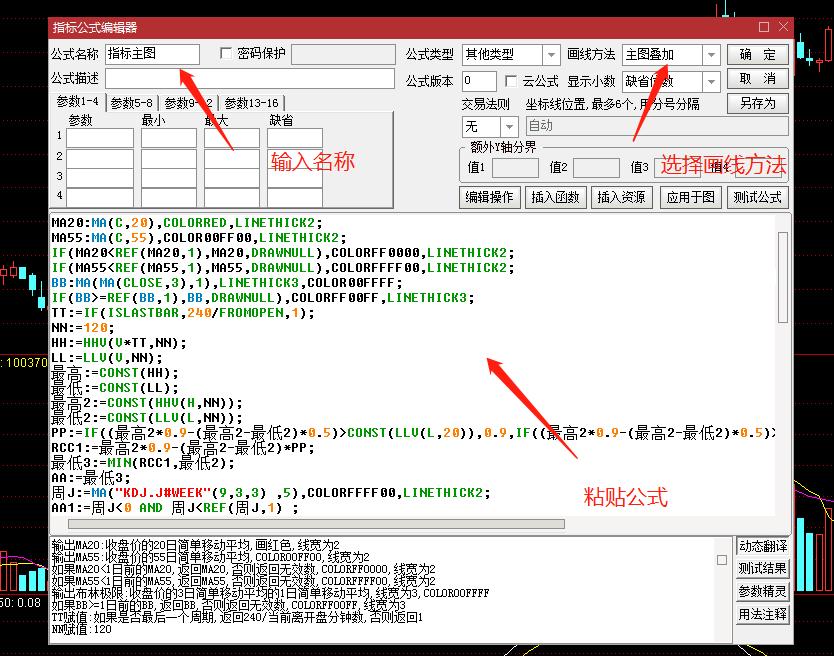The width and height of the screenshot is (834, 656).
Task: Toggle the 云公式 checkbox
Action: (512, 81)
